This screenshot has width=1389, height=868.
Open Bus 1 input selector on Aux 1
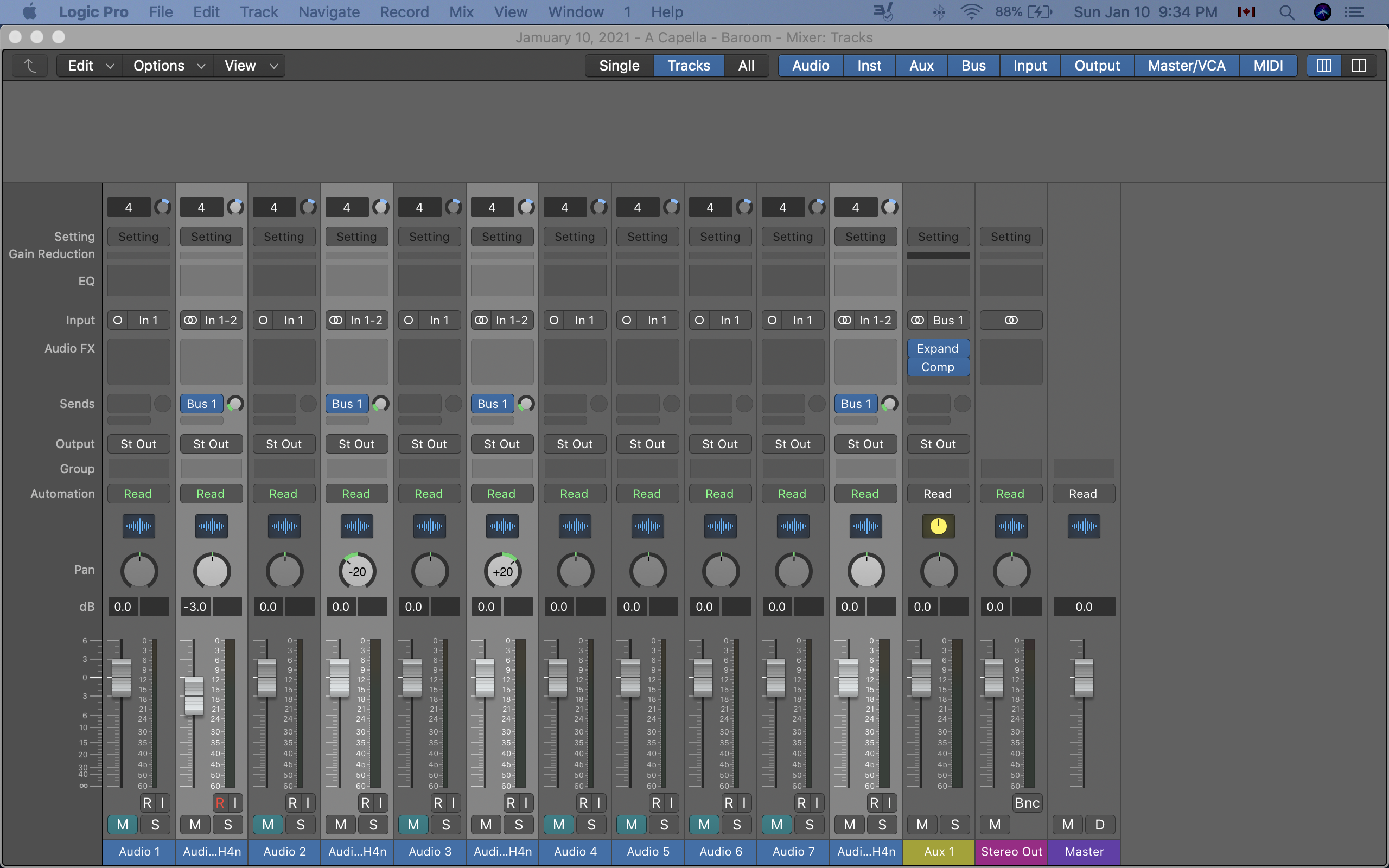pyautogui.click(x=948, y=320)
